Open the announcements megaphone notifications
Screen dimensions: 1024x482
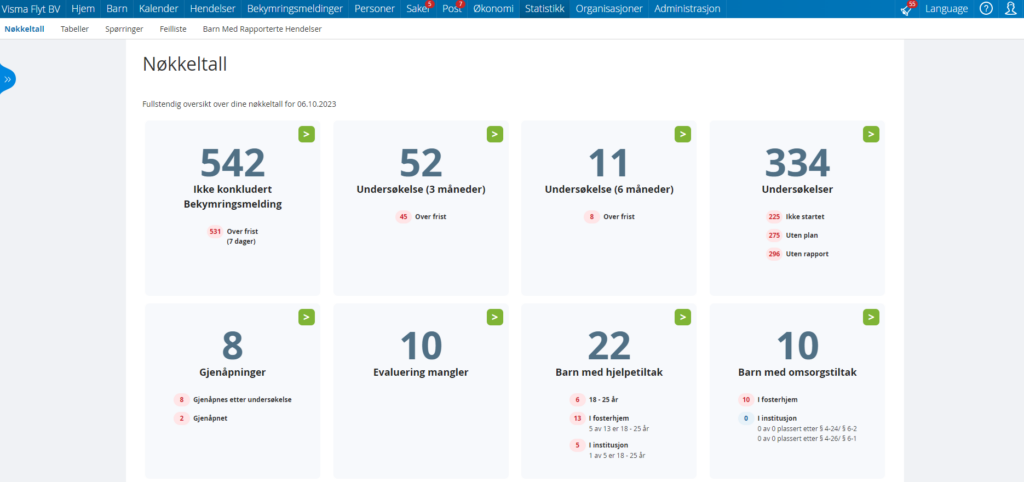tap(907, 9)
